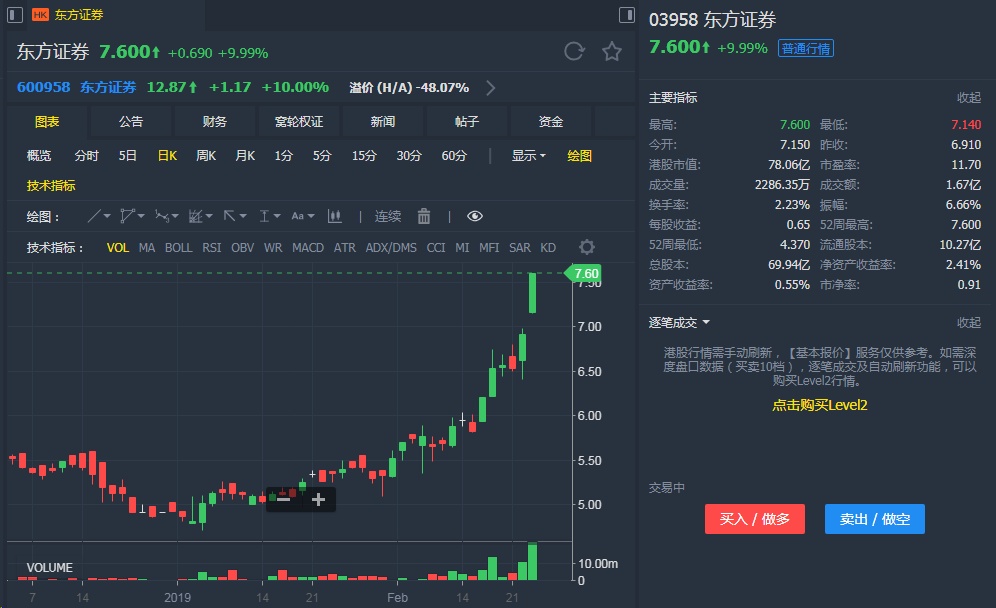Switch to the 窝轮权证 tab
Image resolution: width=996 pixels, height=608 pixels.
pos(299,121)
